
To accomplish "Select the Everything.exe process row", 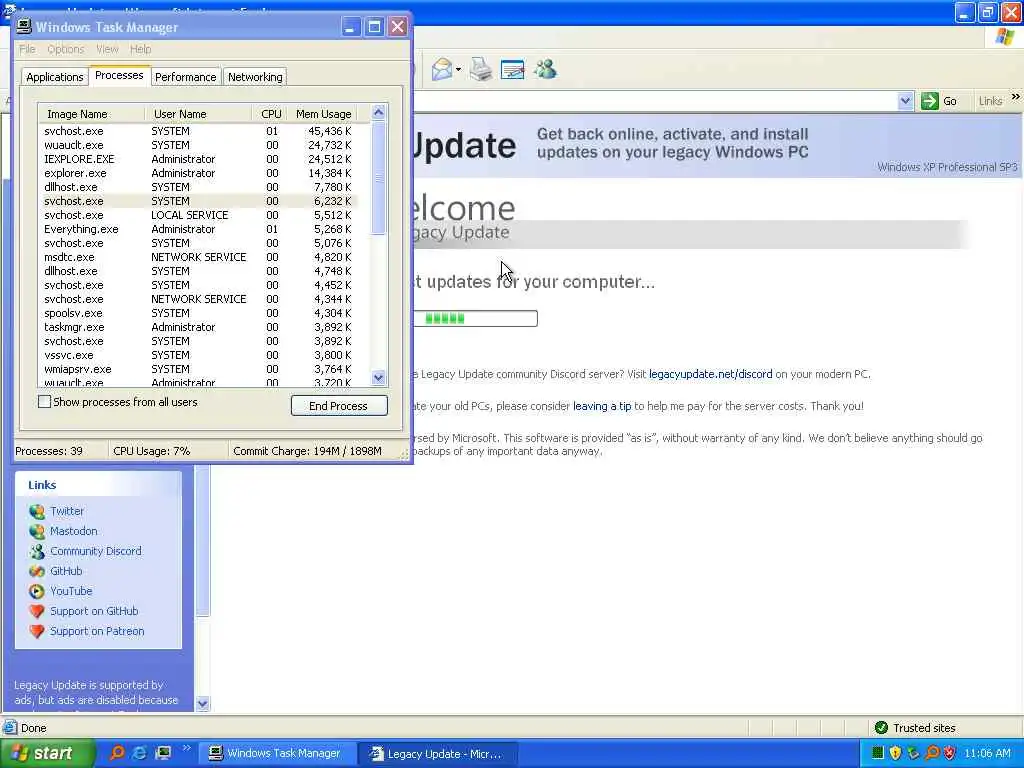I will [198, 229].
